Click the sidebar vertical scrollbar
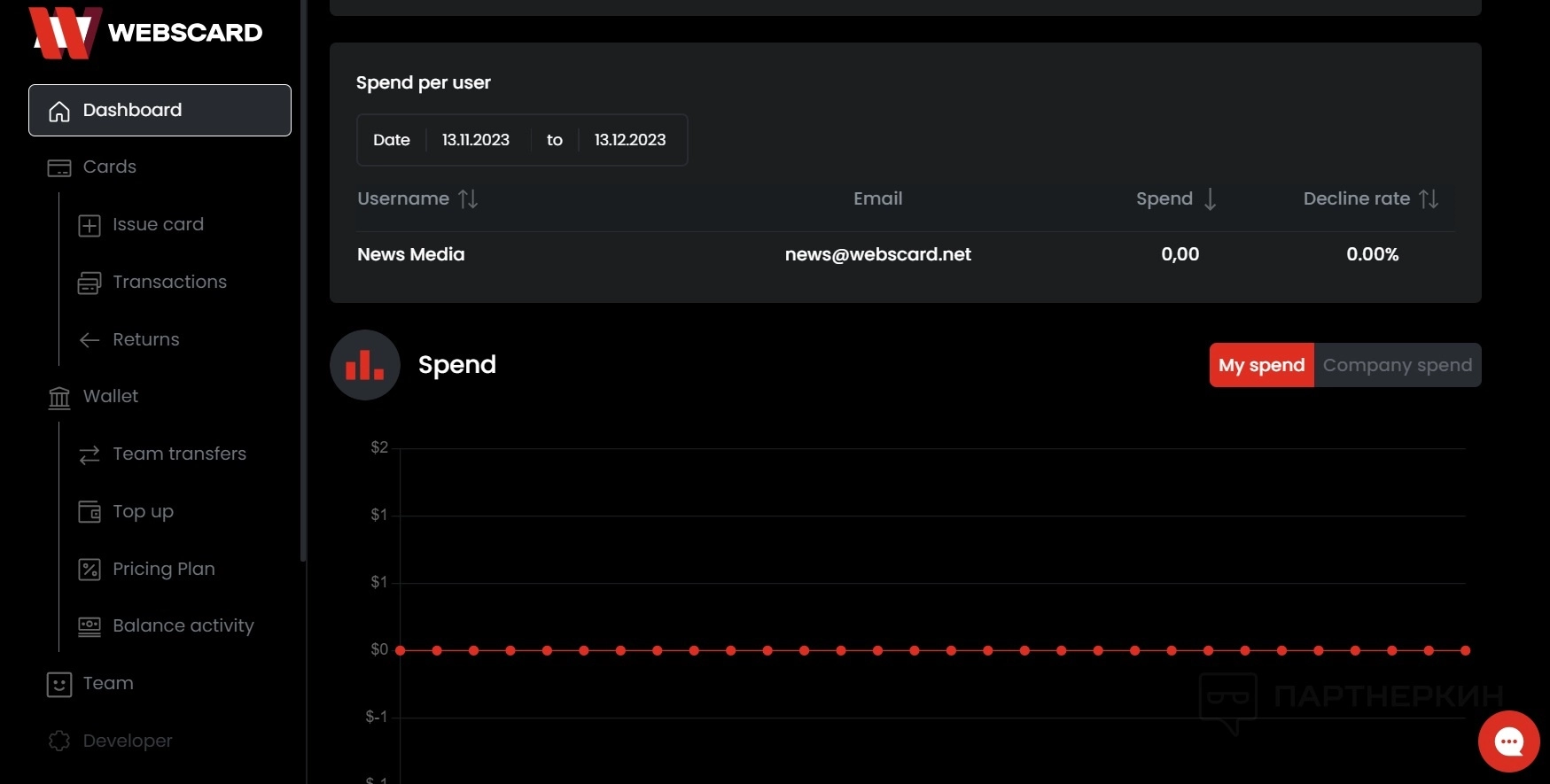This screenshot has height=784, width=1550. [304, 283]
